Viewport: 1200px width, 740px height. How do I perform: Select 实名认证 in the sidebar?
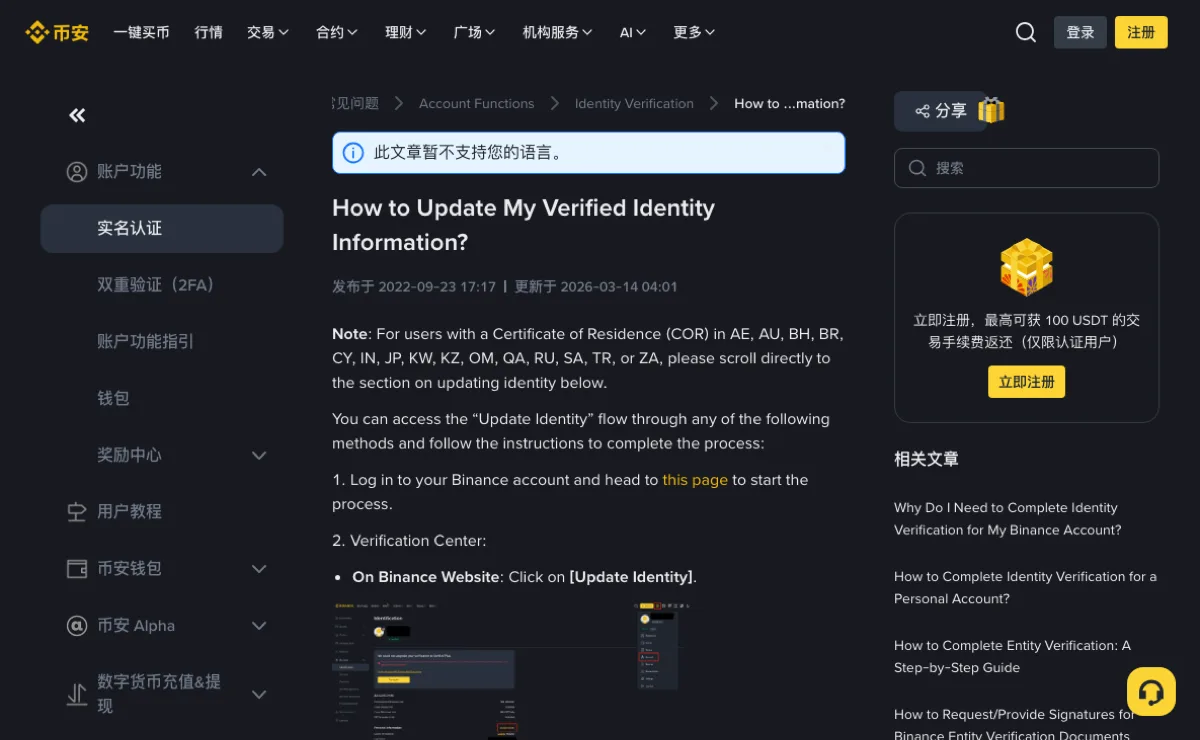coord(162,229)
